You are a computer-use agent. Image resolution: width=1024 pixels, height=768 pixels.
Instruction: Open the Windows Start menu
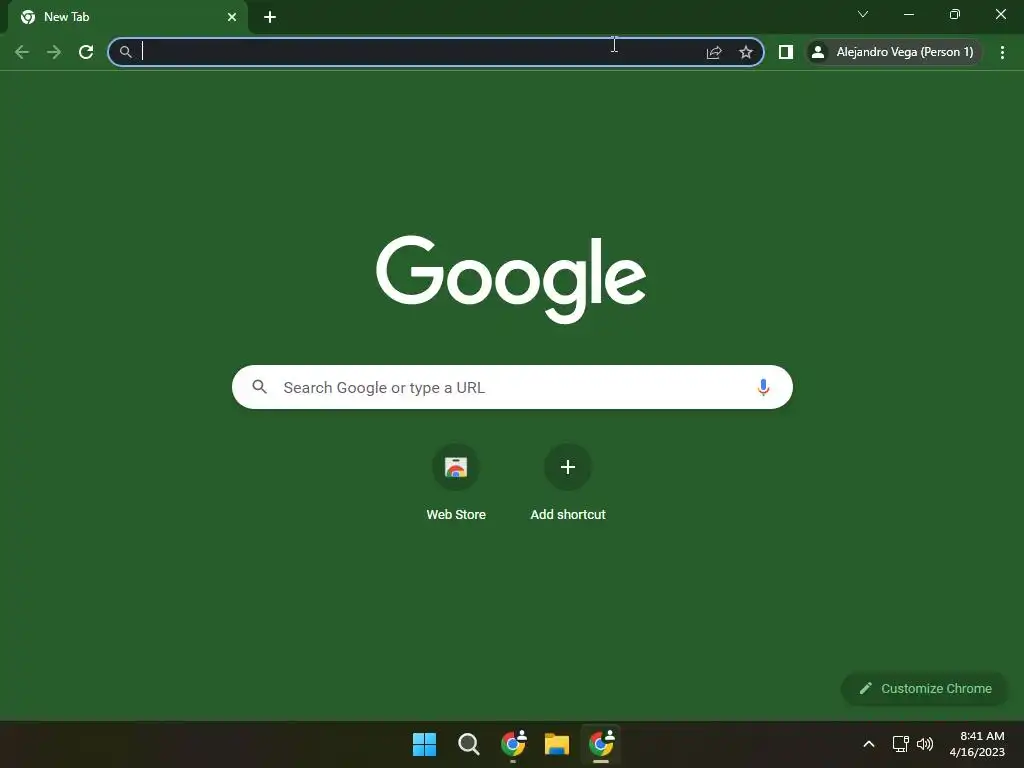coord(424,744)
